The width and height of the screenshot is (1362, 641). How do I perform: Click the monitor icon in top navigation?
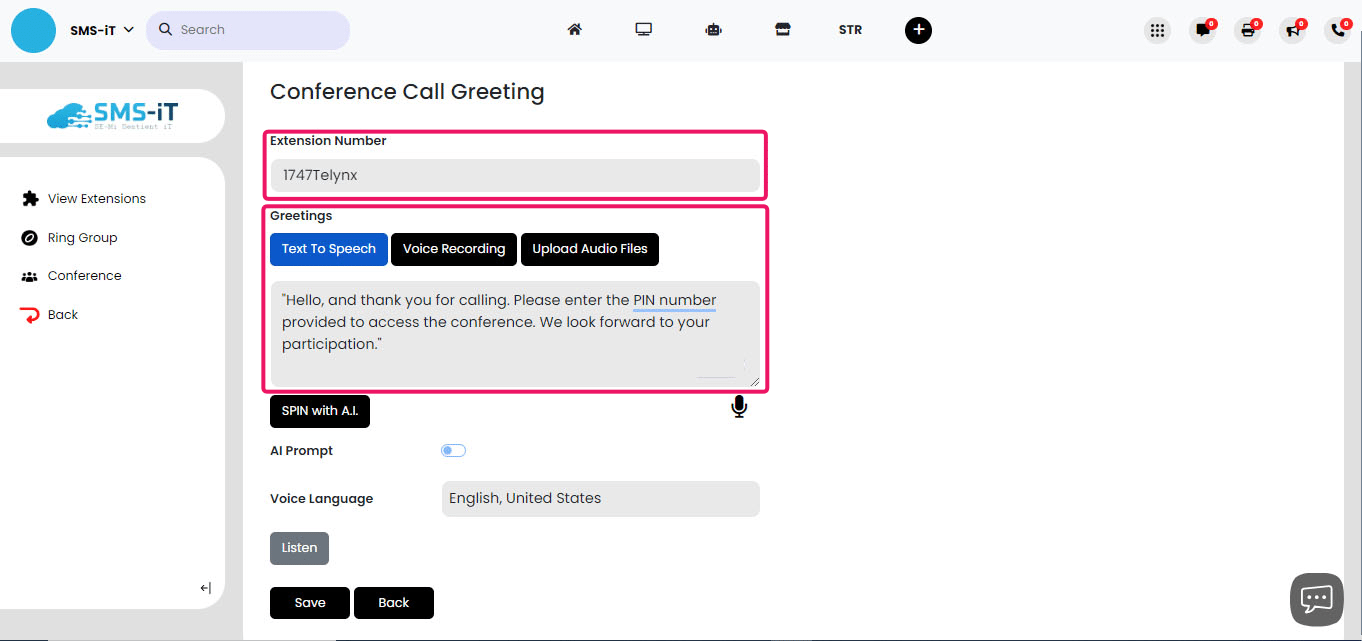pos(644,30)
